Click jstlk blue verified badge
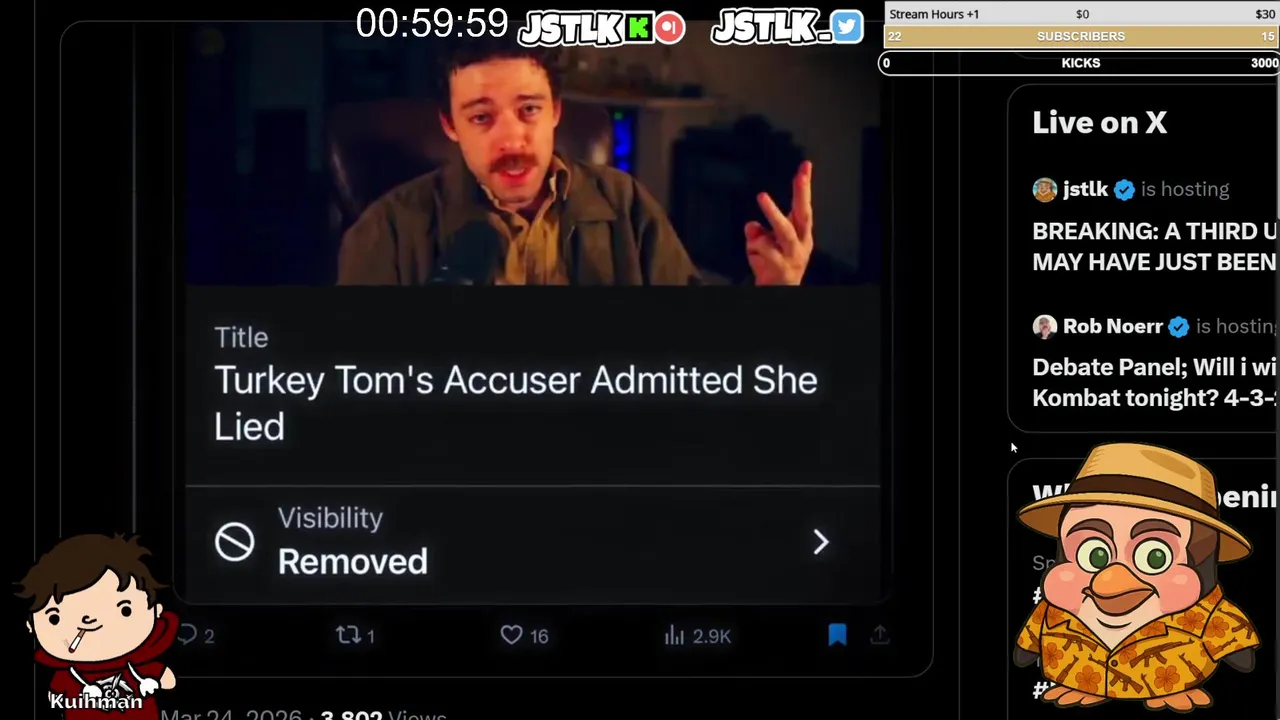This screenshot has height=720, width=1280. [1124, 189]
